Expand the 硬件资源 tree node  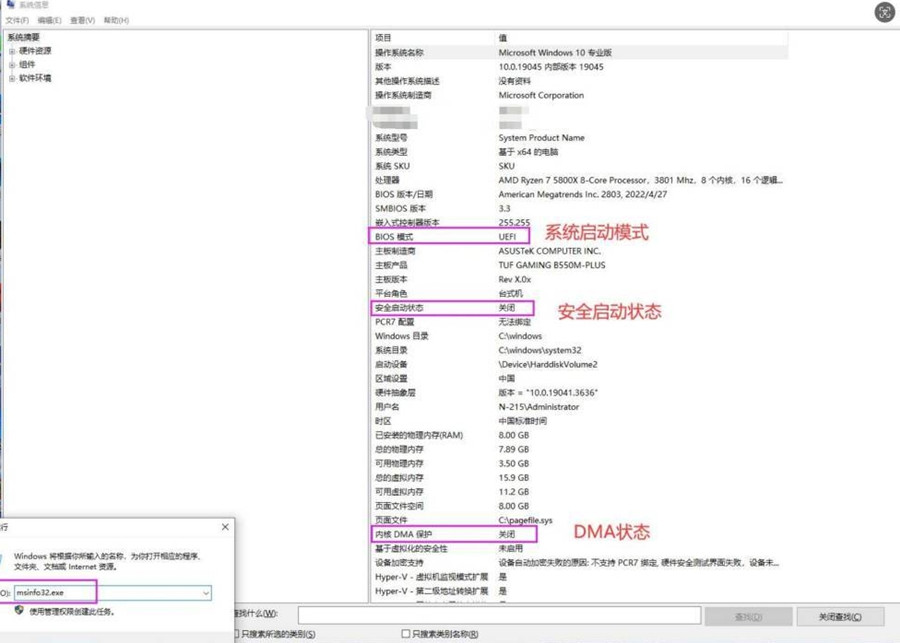click(x=12, y=51)
